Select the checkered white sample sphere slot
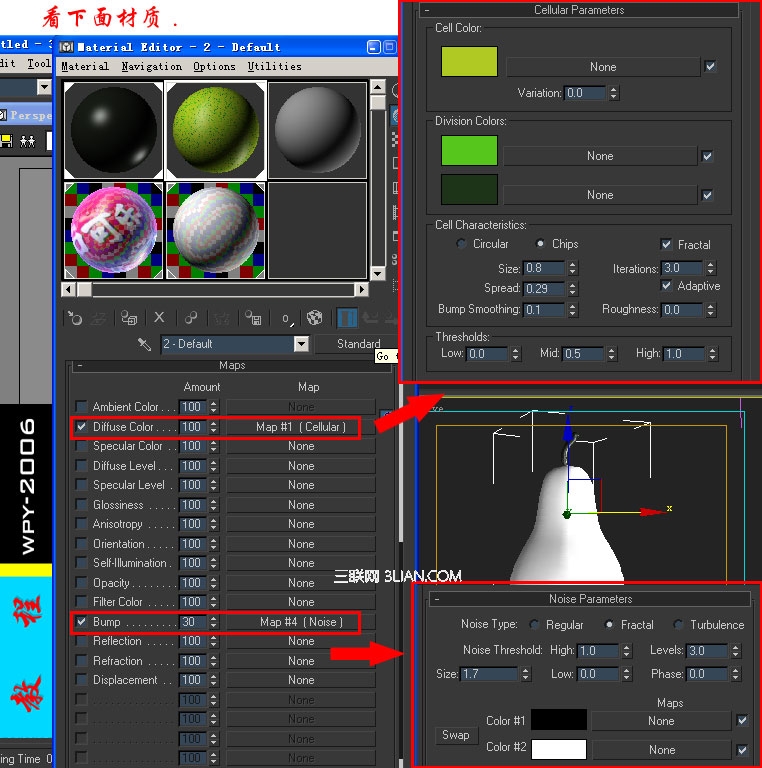 (x=215, y=231)
